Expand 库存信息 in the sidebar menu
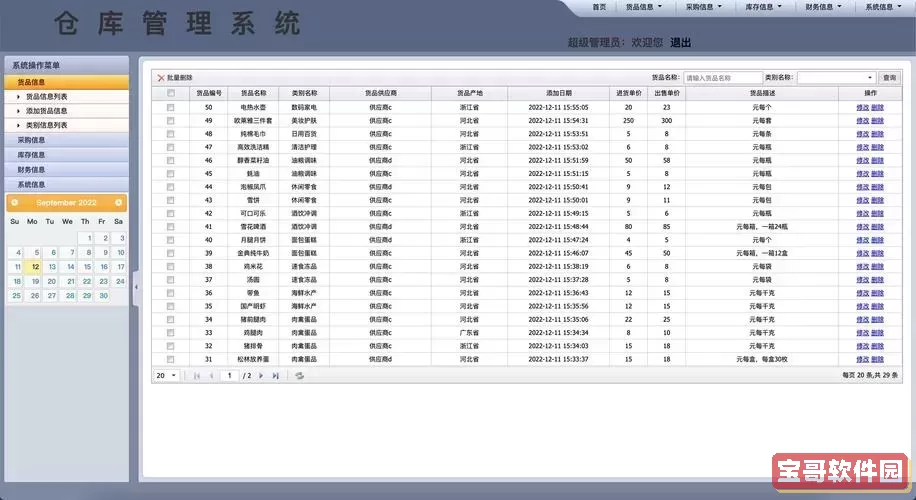This screenshot has width=916, height=500. pos(67,155)
